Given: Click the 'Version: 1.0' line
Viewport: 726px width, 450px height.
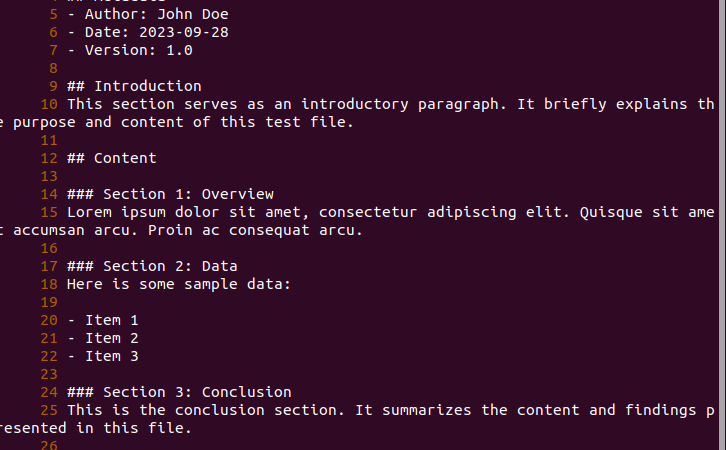Looking at the screenshot, I should coord(139,50).
